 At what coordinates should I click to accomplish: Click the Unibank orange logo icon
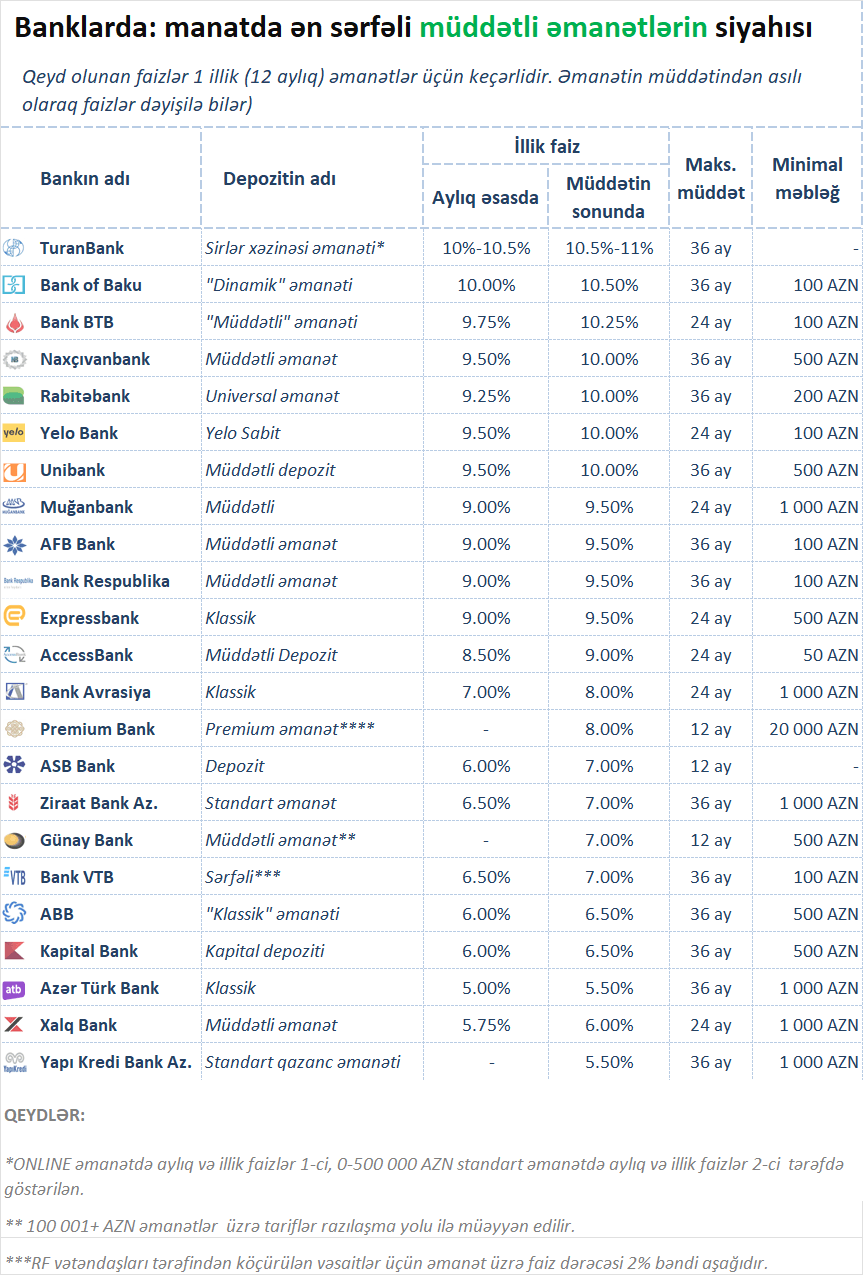coord(14,470)
